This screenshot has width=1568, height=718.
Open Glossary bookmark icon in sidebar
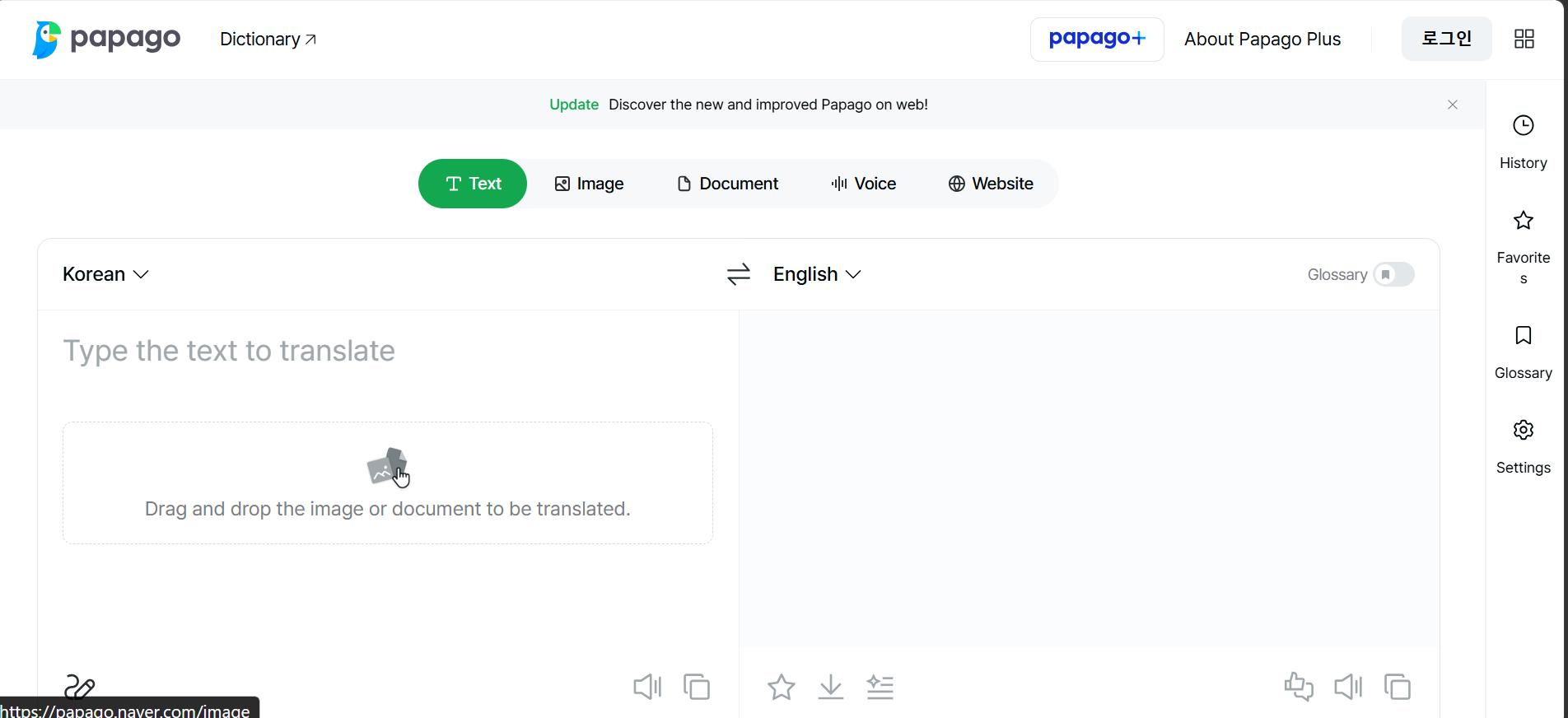pyautogui.click(x=1523, y=336)
